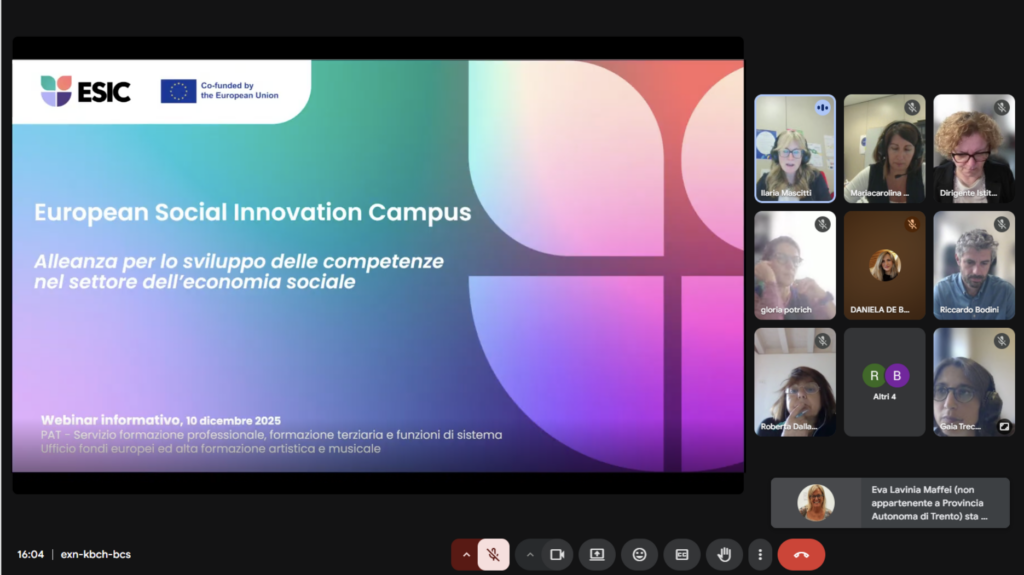Unmute the microphone
1024x575 pixels.
[x=493, y=554]
